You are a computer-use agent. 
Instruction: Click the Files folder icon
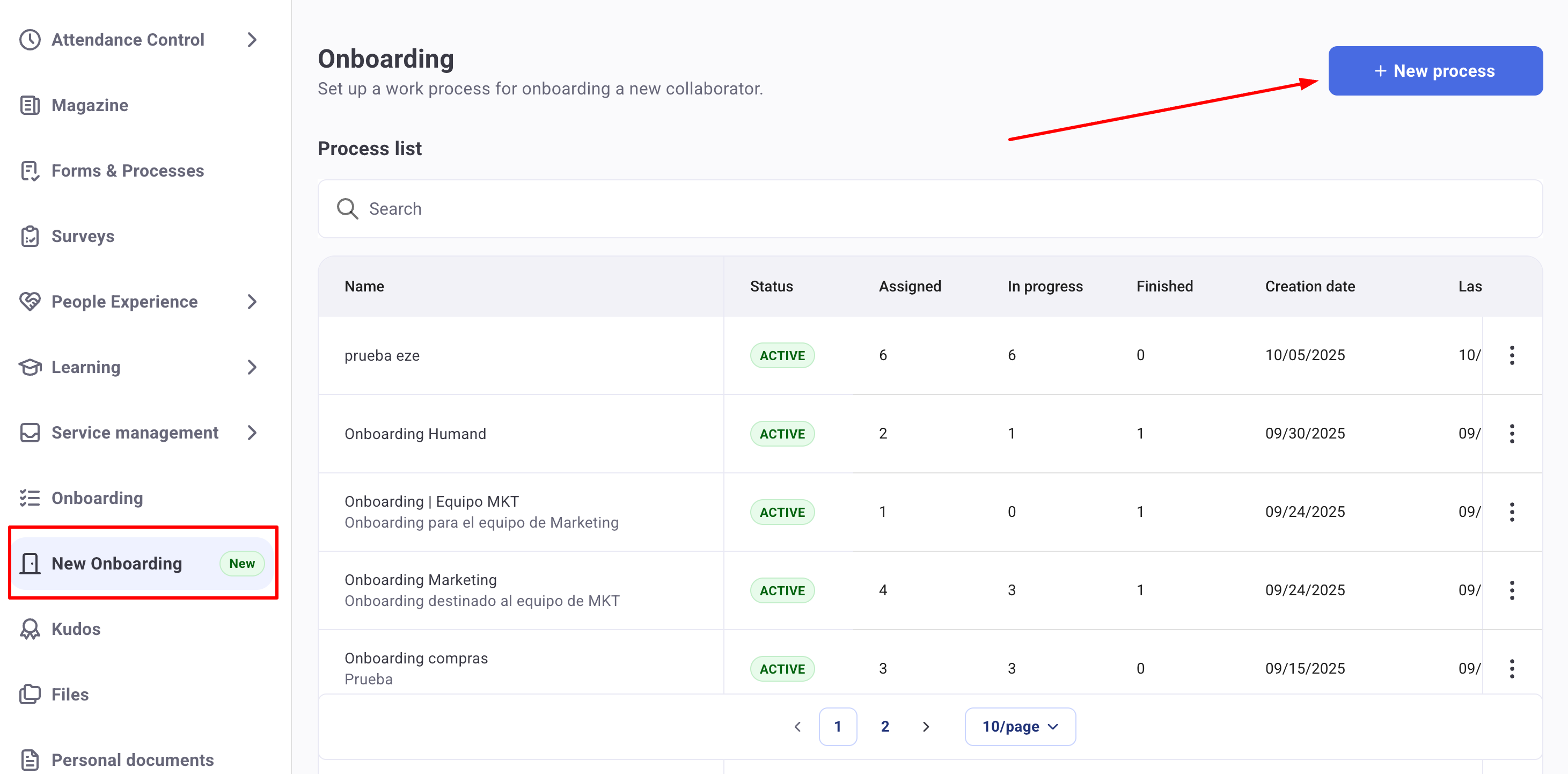[x=30, y=694]
